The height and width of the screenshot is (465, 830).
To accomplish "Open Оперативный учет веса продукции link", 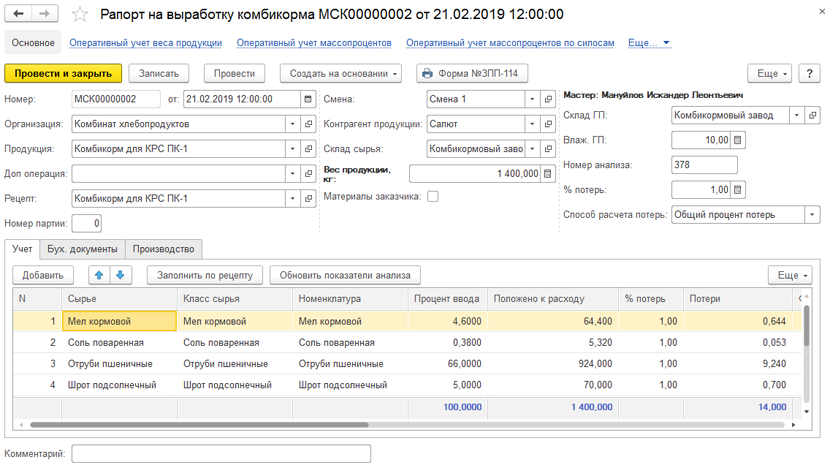I will click(146, 43).
